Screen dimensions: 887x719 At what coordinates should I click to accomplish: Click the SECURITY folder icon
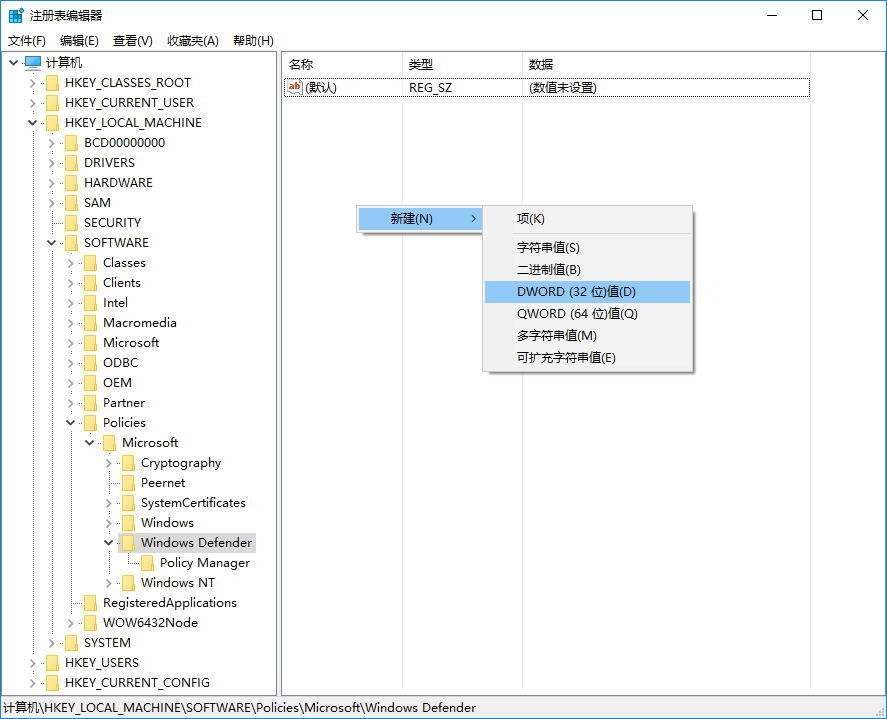[71, 223]
